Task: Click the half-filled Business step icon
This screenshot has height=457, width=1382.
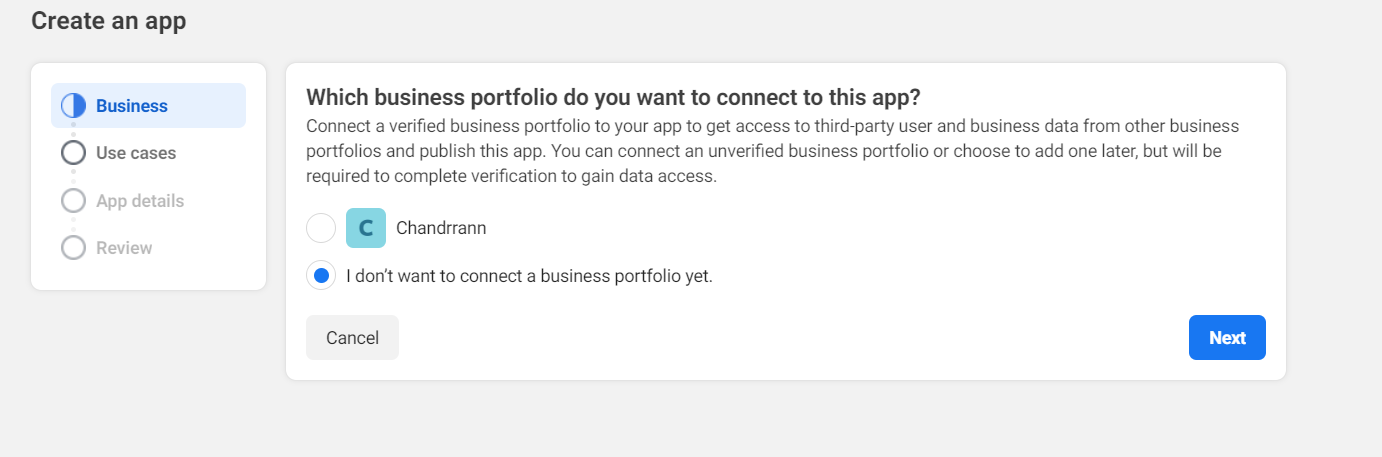Action: click(73, 106)
